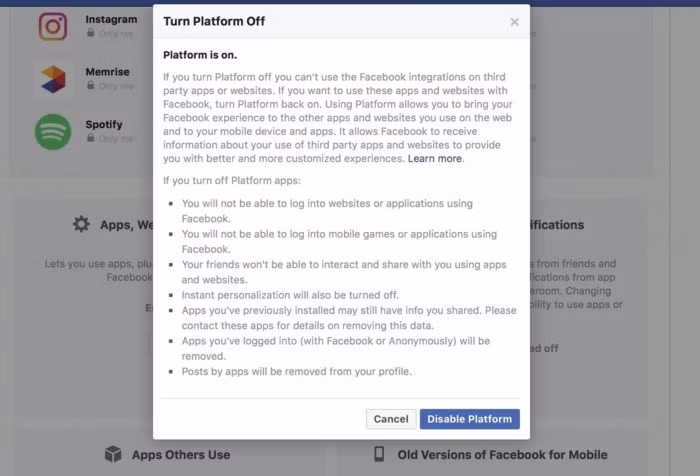
Task: Click the phone icon beside Old Versions heading
Action: [379, 454]
